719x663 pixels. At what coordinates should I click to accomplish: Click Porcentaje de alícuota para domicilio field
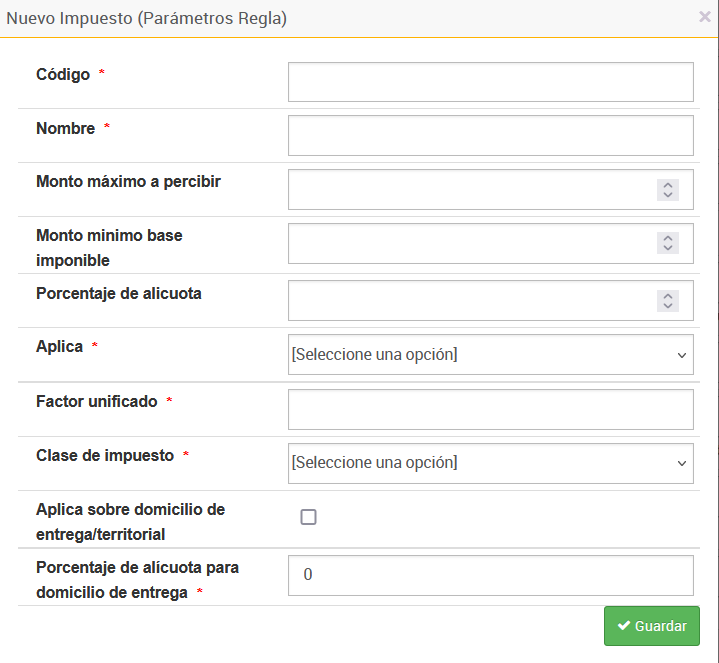coord(490,575)
